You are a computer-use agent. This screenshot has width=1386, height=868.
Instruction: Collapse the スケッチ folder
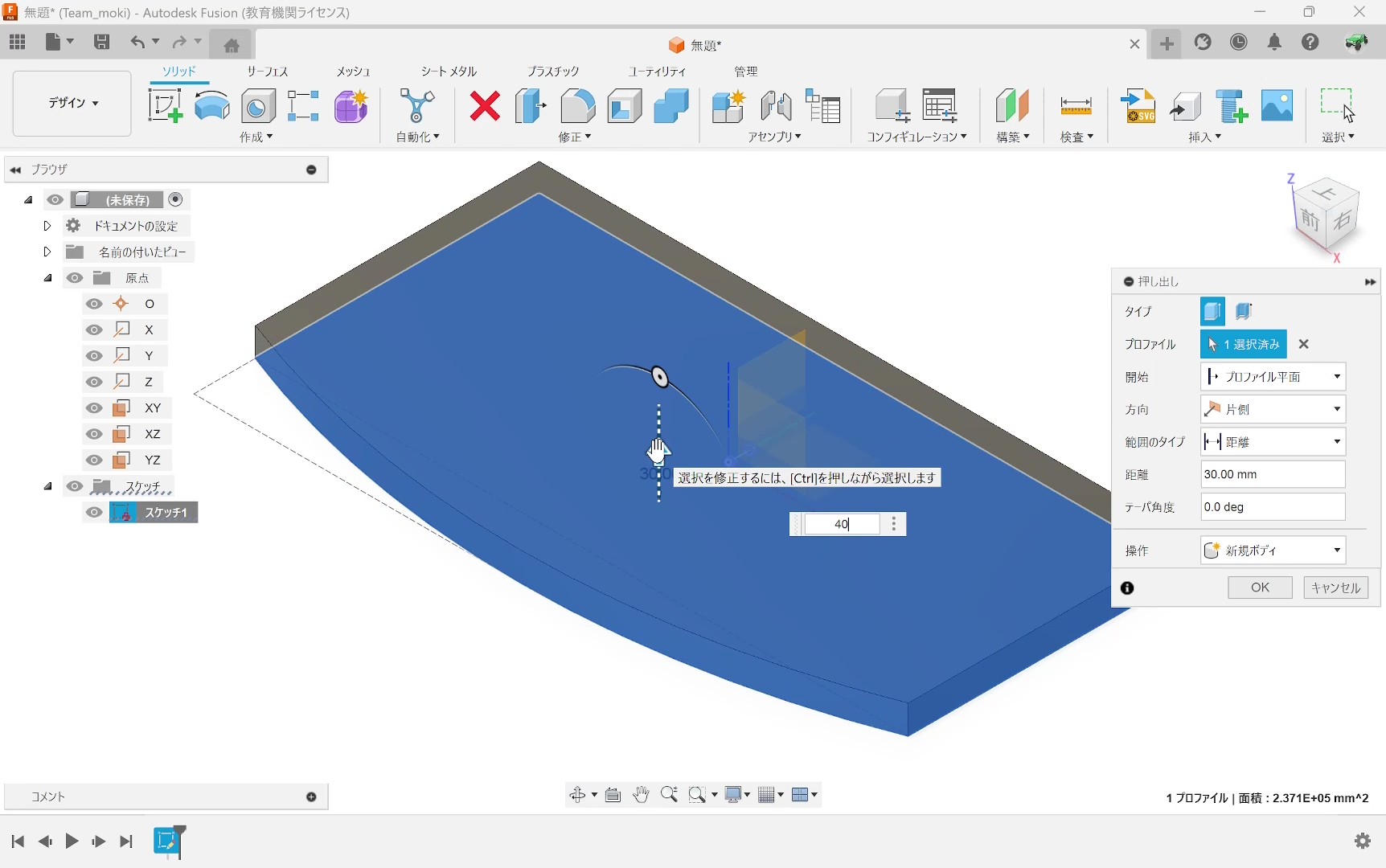click(x=47, y=486)
